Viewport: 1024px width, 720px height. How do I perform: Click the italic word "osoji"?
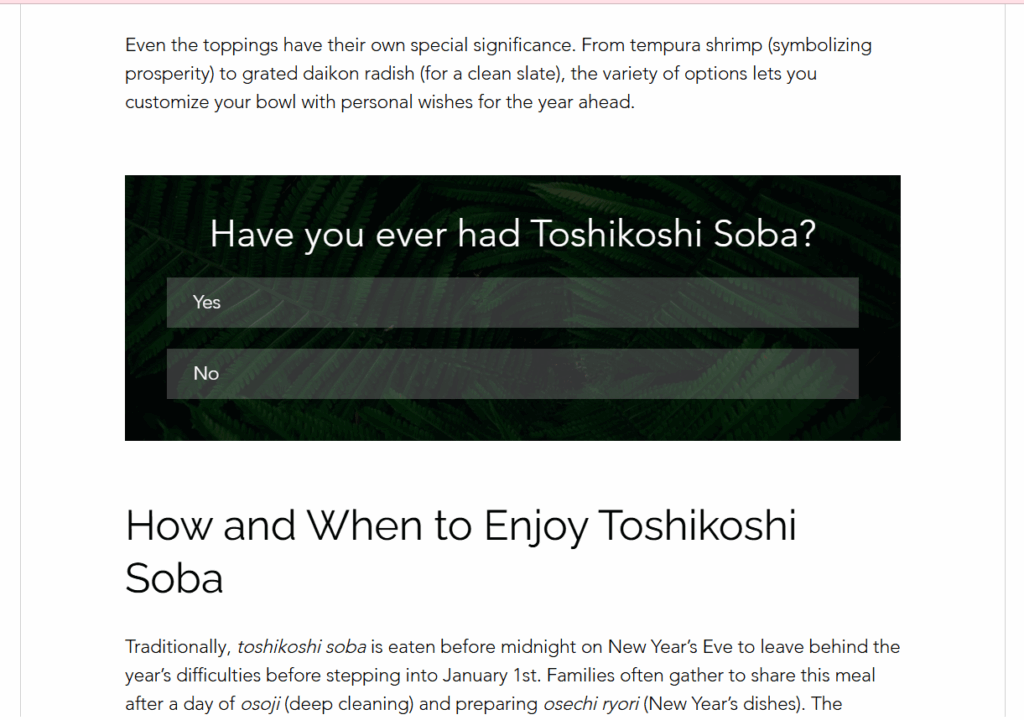click(x=260, y=704)
